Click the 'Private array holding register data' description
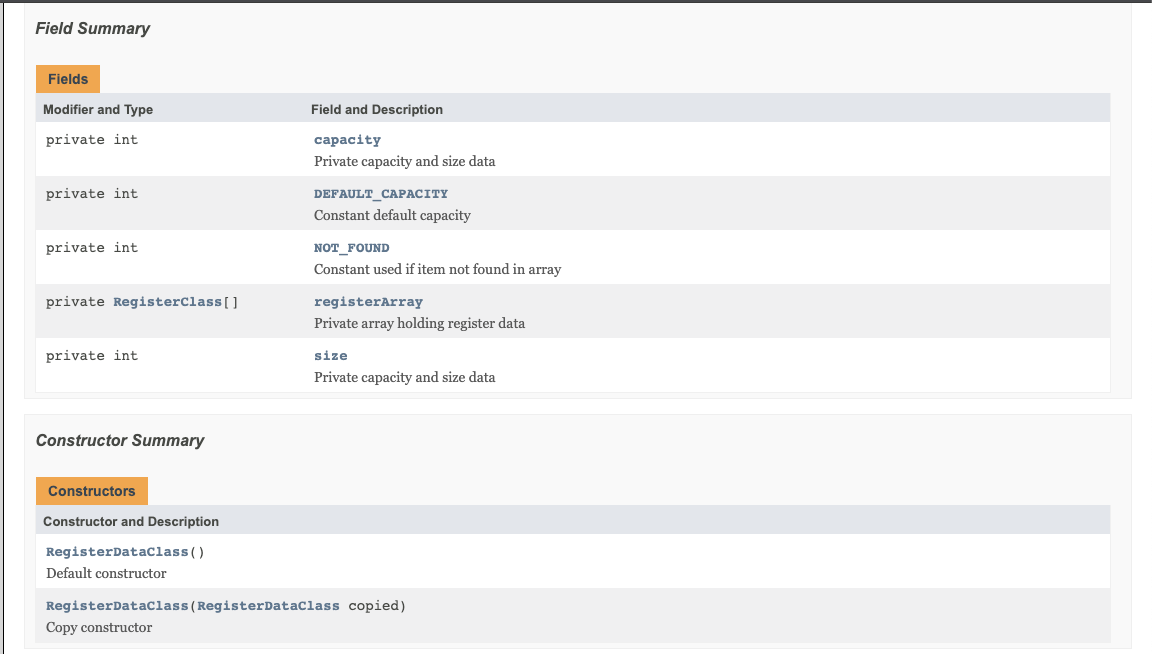This screenshot has height=654, width=1152. point(420,323)
